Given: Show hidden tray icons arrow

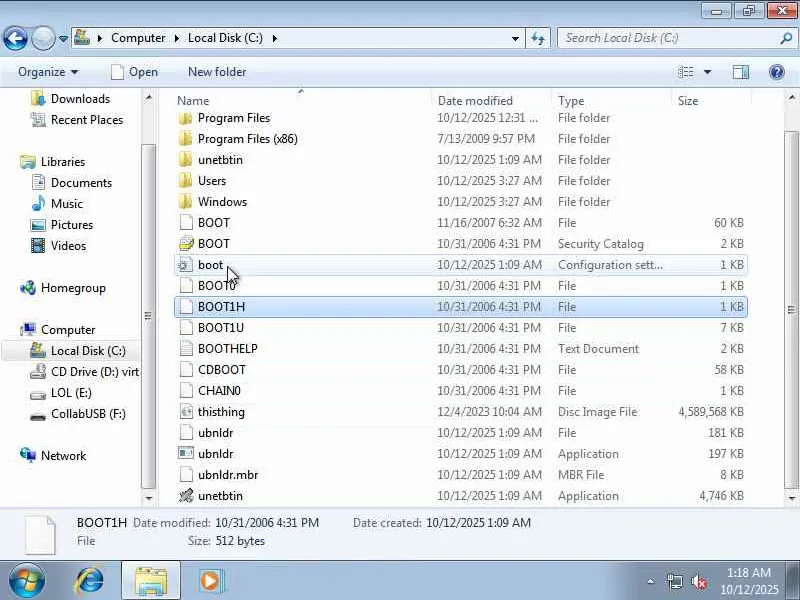Looking at the screenshot, I should pyautogui.click(x=651, y=581).
